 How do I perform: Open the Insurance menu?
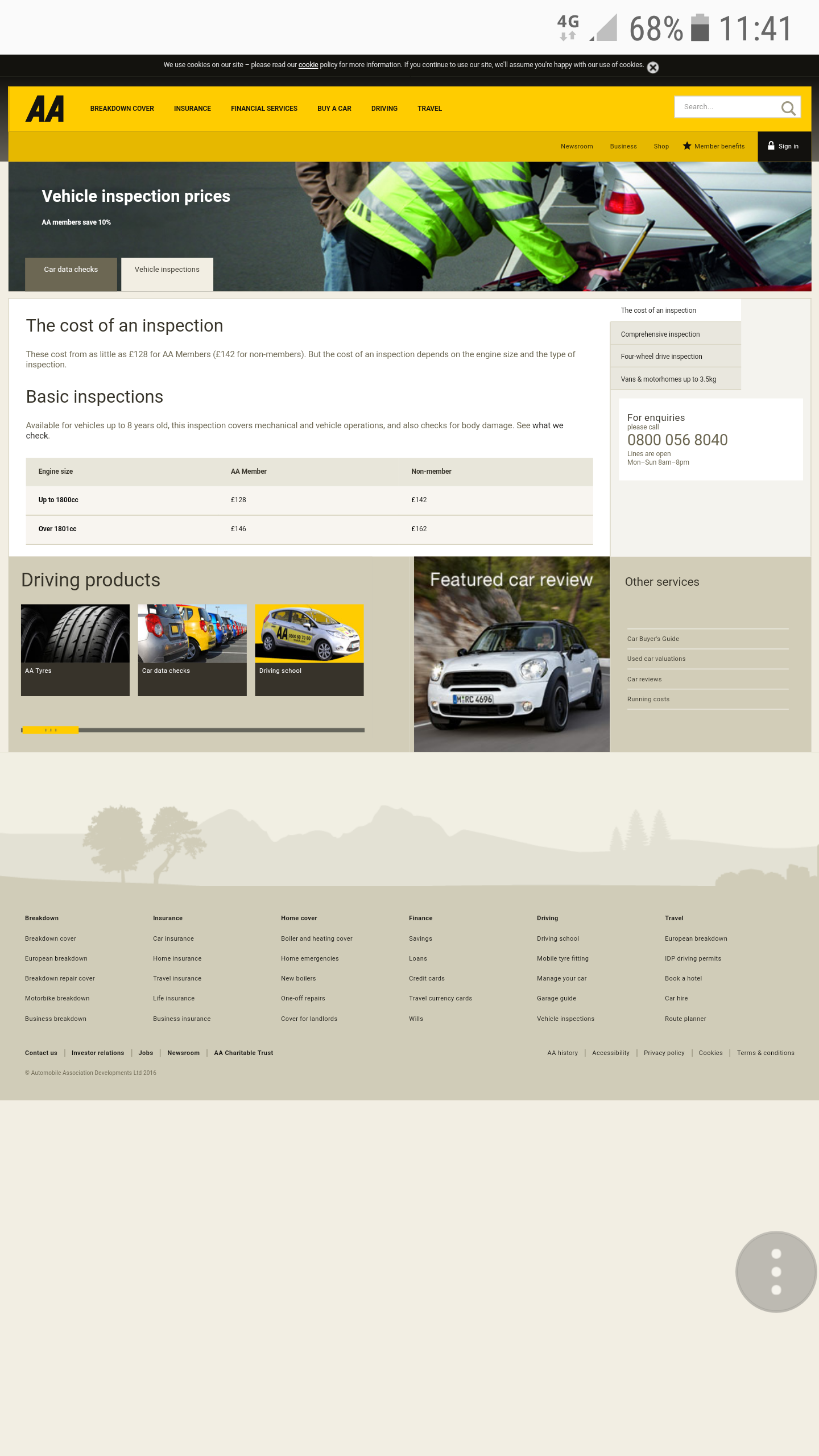(x=192, y=109)
